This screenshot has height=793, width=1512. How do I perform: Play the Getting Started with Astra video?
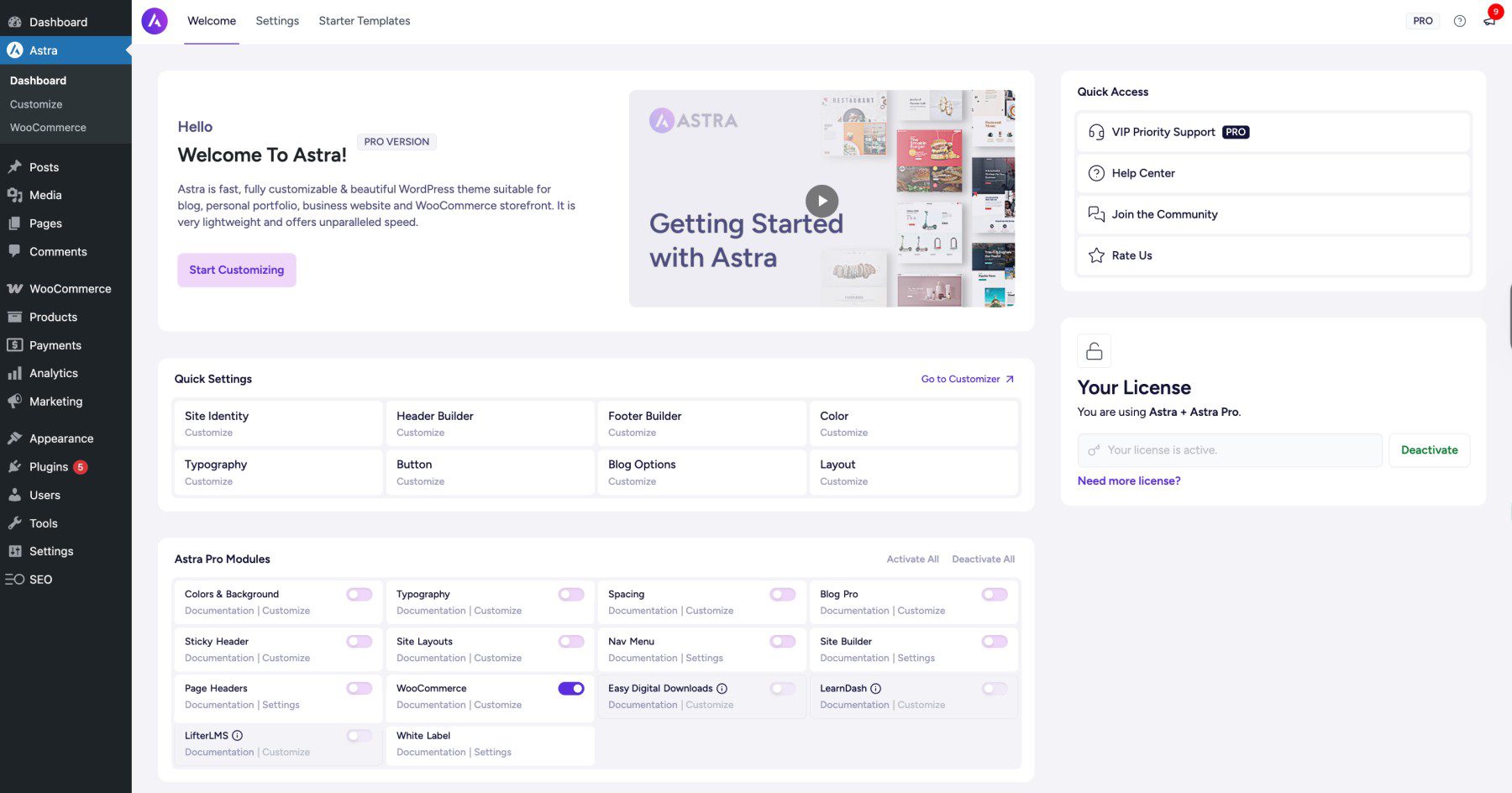822,201
